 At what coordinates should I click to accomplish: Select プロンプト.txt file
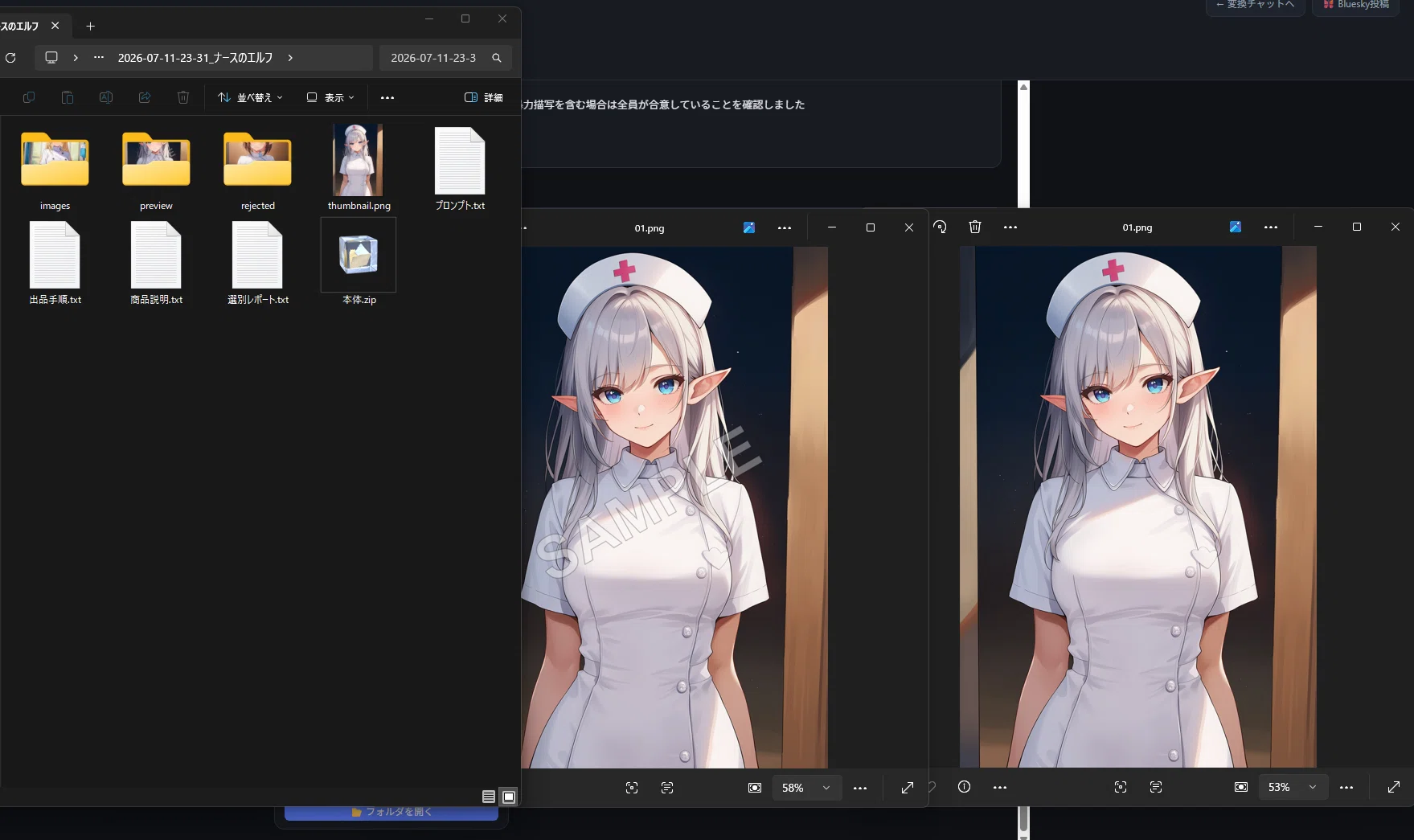point(460,169)
